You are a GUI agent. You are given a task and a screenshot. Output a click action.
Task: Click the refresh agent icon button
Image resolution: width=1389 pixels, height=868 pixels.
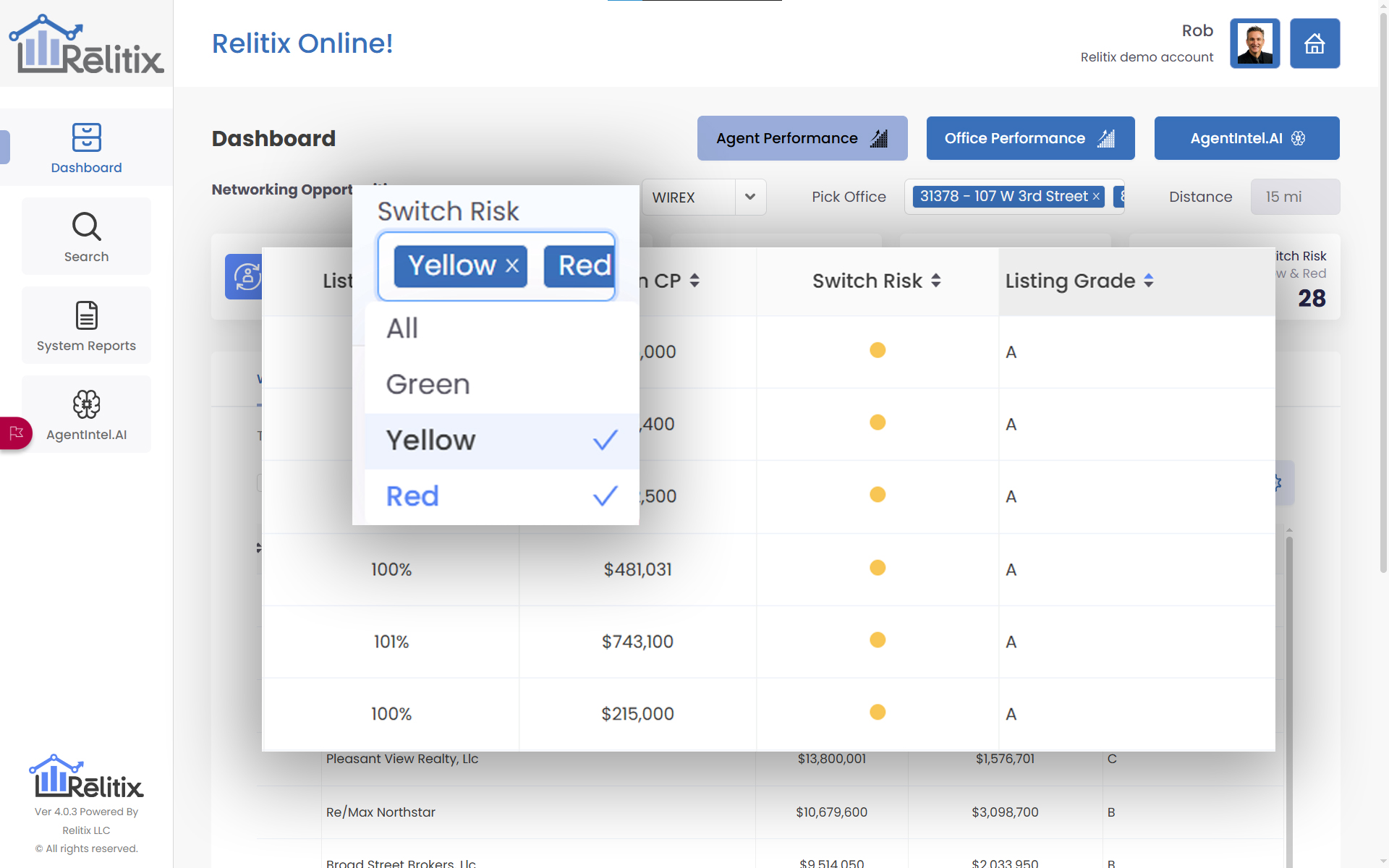click(x=245, y=277)
